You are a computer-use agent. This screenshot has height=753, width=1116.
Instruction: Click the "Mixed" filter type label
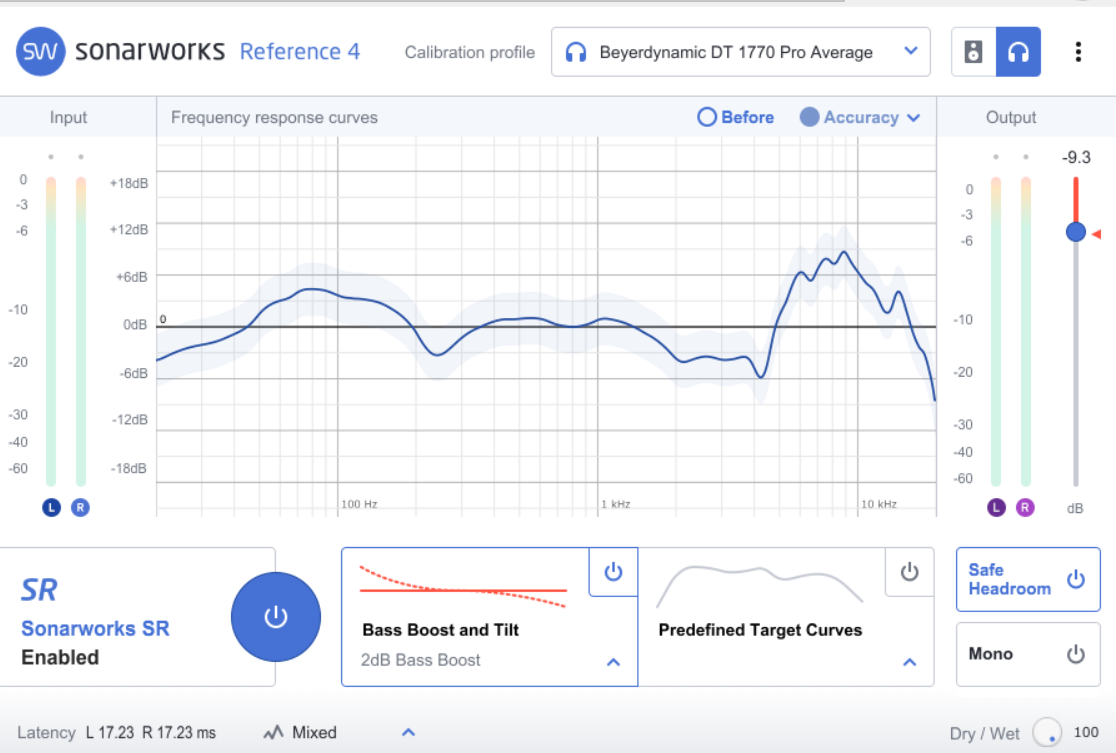pos(314,732)
